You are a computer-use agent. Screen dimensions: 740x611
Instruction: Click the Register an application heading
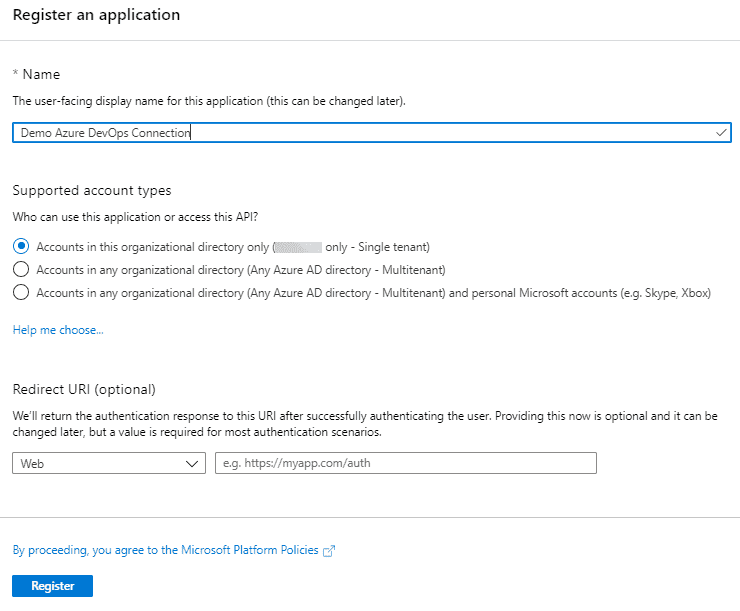(x=96, y=15)
